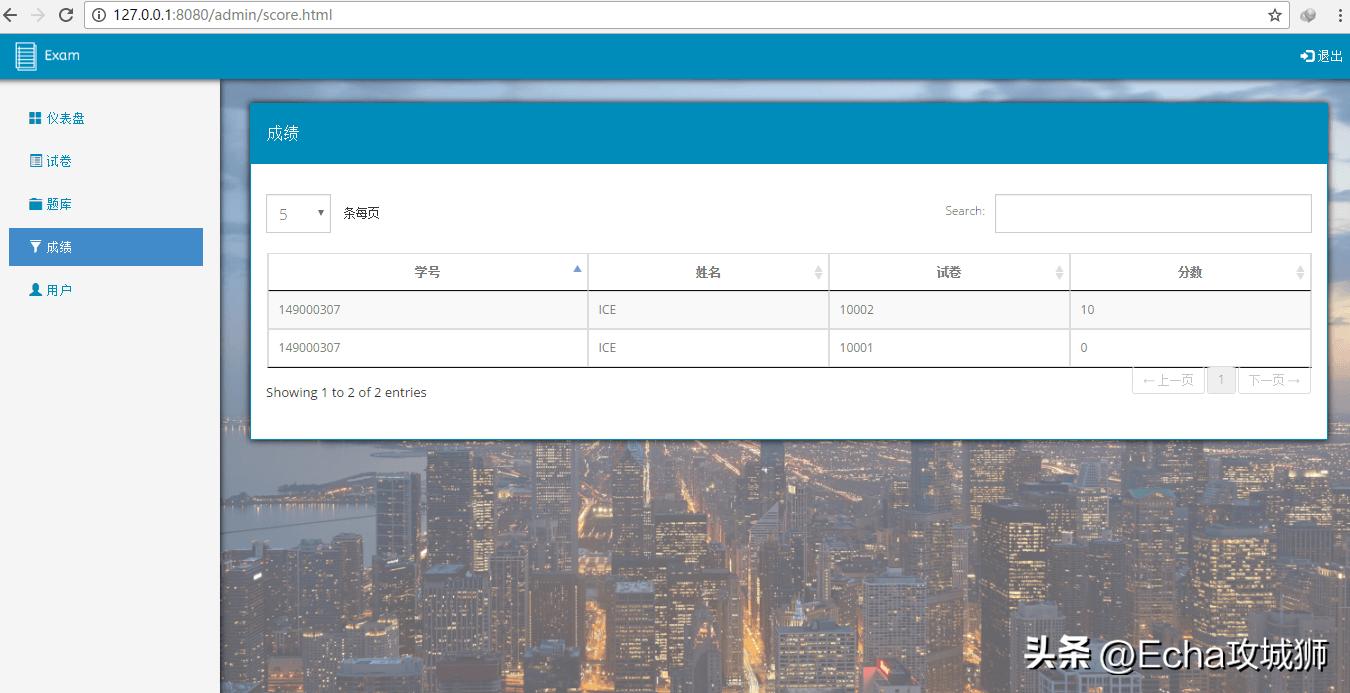The width and height of the screenshot is (1350, 693).
Task: Click the 试卷 column sort arrows
Action: point(1059,272)
